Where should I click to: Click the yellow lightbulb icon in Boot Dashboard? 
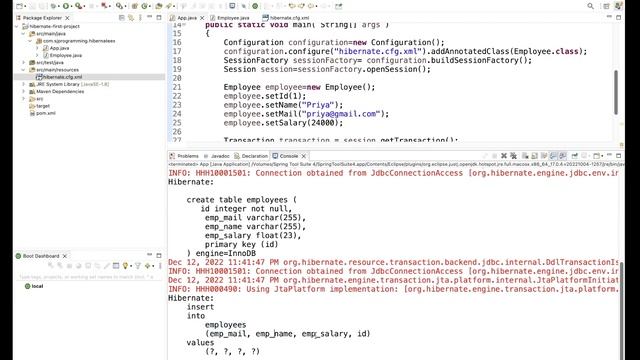[125, 266]
